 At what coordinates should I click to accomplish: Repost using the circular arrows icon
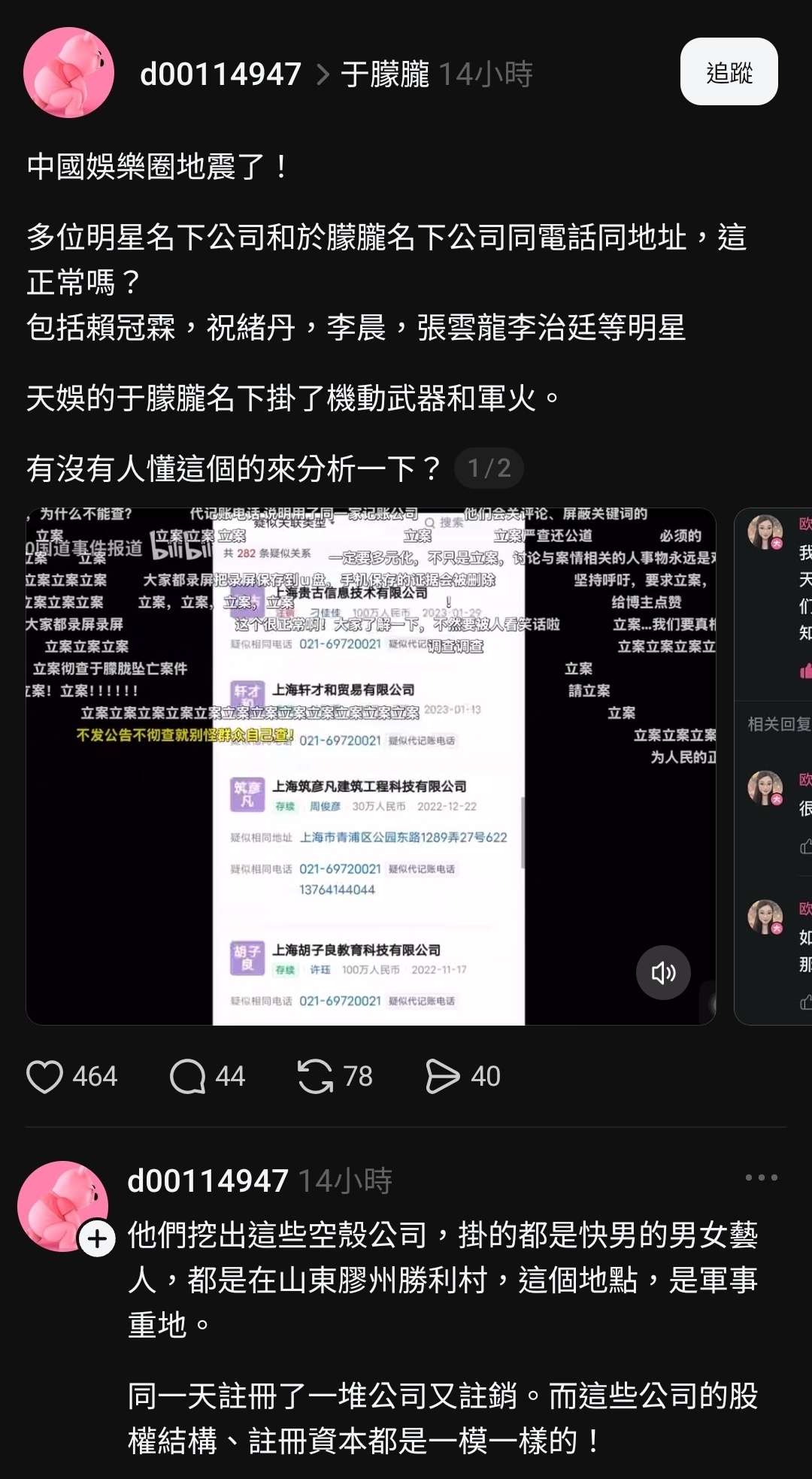315,1076
